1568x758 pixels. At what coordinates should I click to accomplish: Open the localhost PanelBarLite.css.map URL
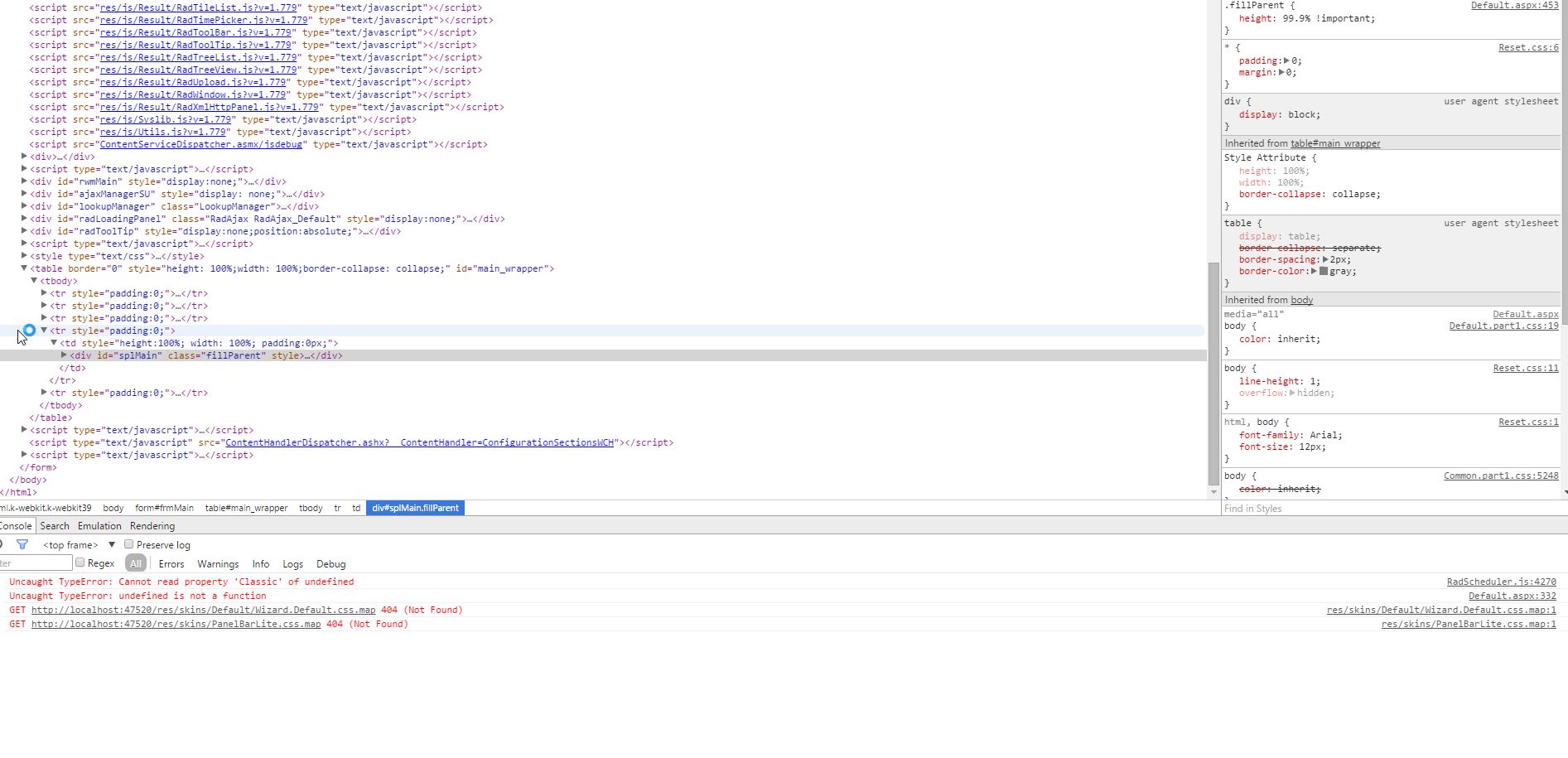pos(176,624)
